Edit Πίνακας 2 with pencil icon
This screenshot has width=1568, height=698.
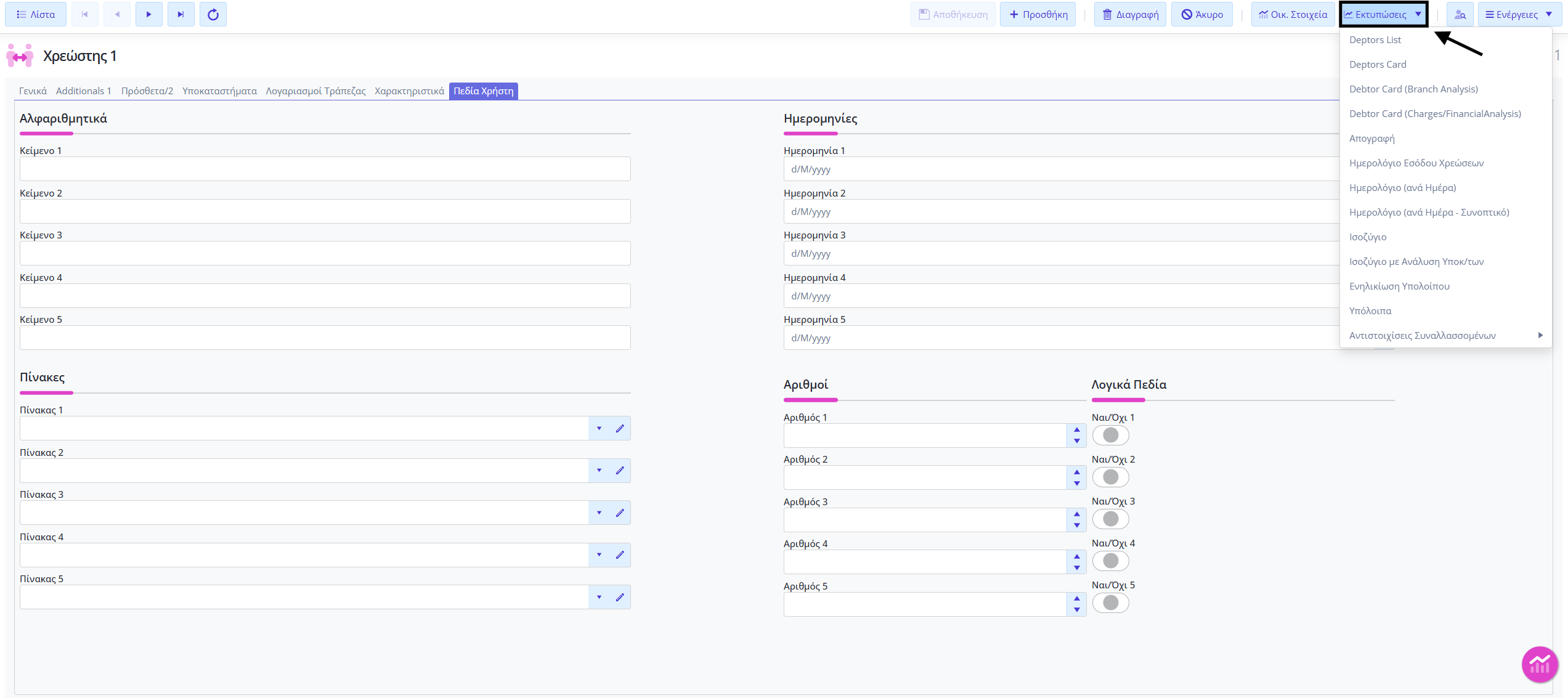620,471
